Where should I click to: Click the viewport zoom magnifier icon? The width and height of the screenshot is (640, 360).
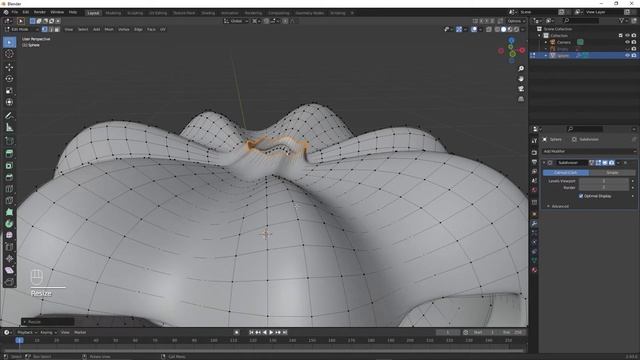tap(521, 69)
